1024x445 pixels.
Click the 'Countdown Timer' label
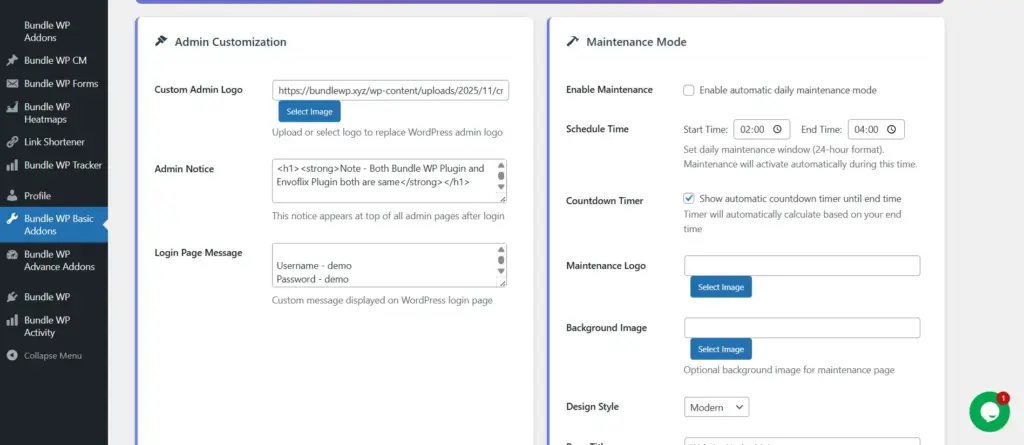(x=605, y=201)
